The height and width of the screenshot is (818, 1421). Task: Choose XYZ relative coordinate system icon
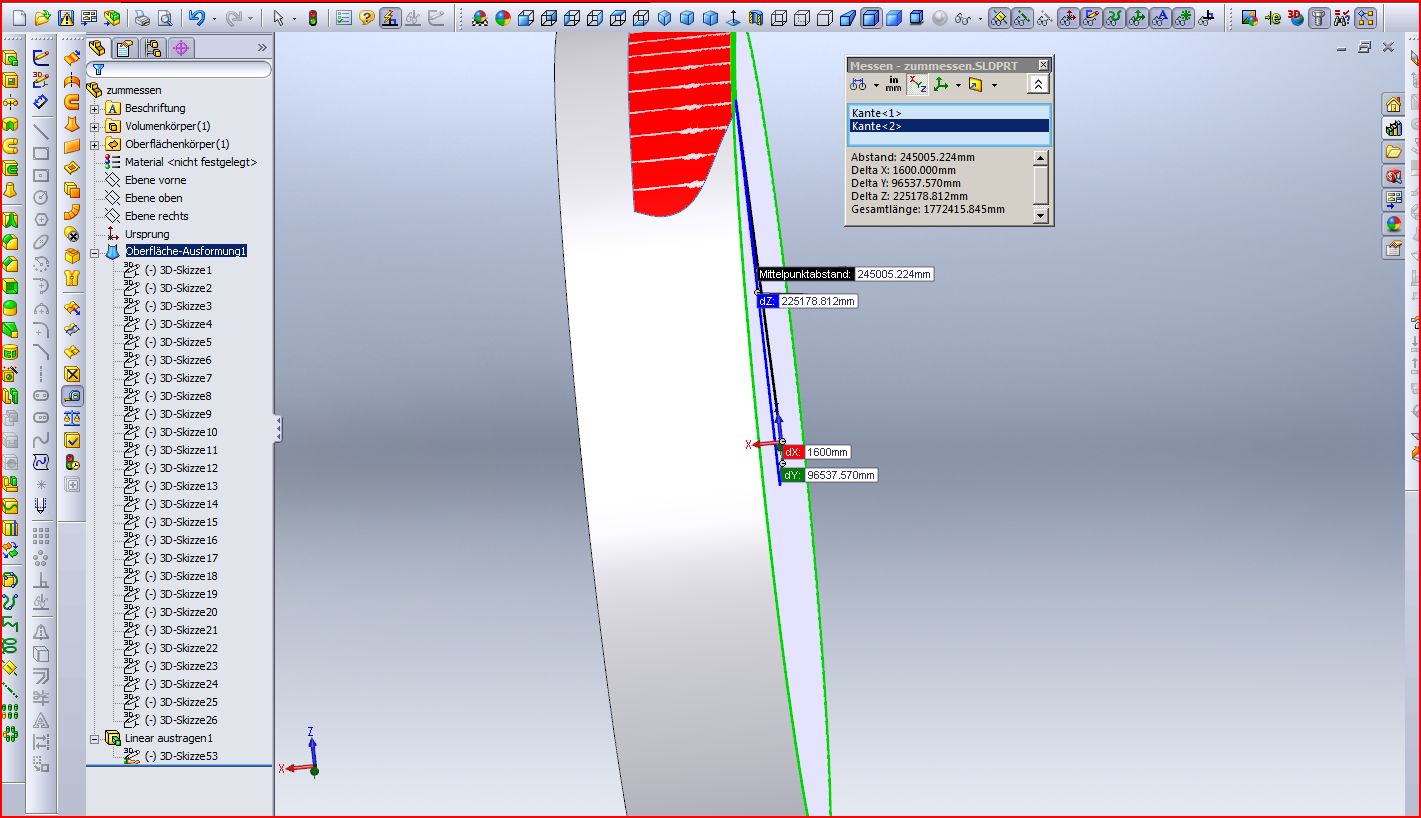pos(941,85)
